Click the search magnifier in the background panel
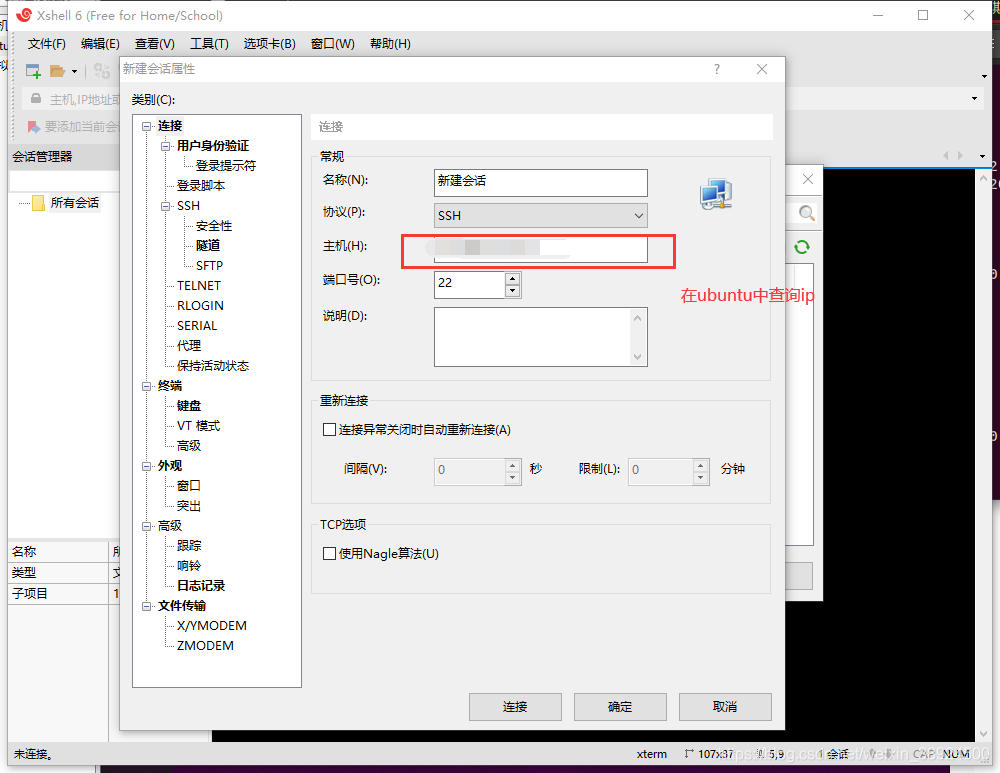The height and width of the screenshot is (773, 1000). 806,213
